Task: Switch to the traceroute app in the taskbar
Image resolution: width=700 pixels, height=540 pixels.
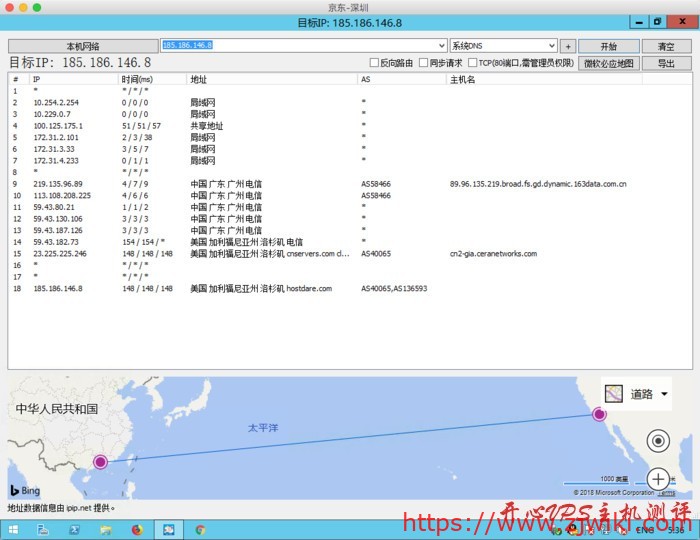Action: (x=169, y=530)
